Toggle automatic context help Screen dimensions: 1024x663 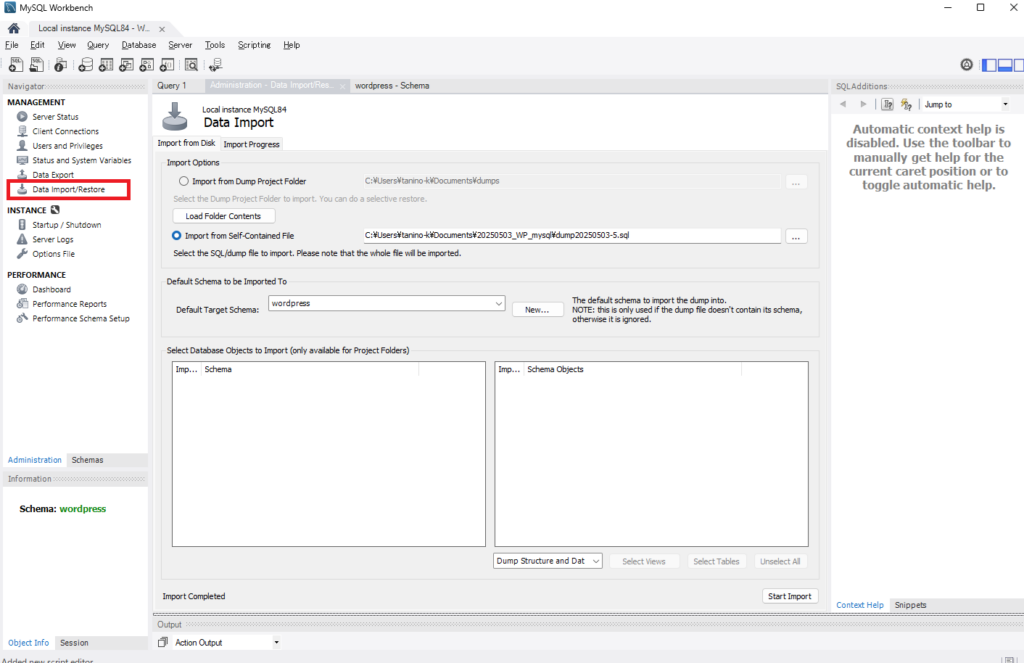906,105
